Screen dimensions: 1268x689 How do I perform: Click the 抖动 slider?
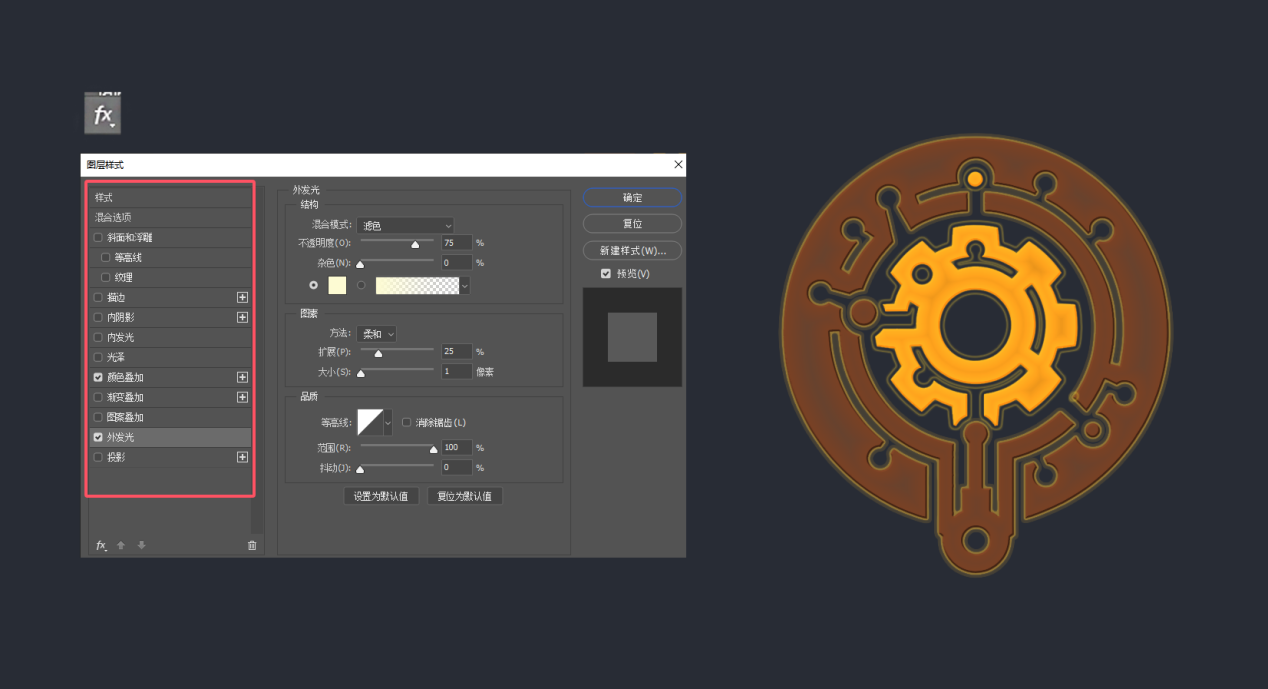tap(397, 467)
